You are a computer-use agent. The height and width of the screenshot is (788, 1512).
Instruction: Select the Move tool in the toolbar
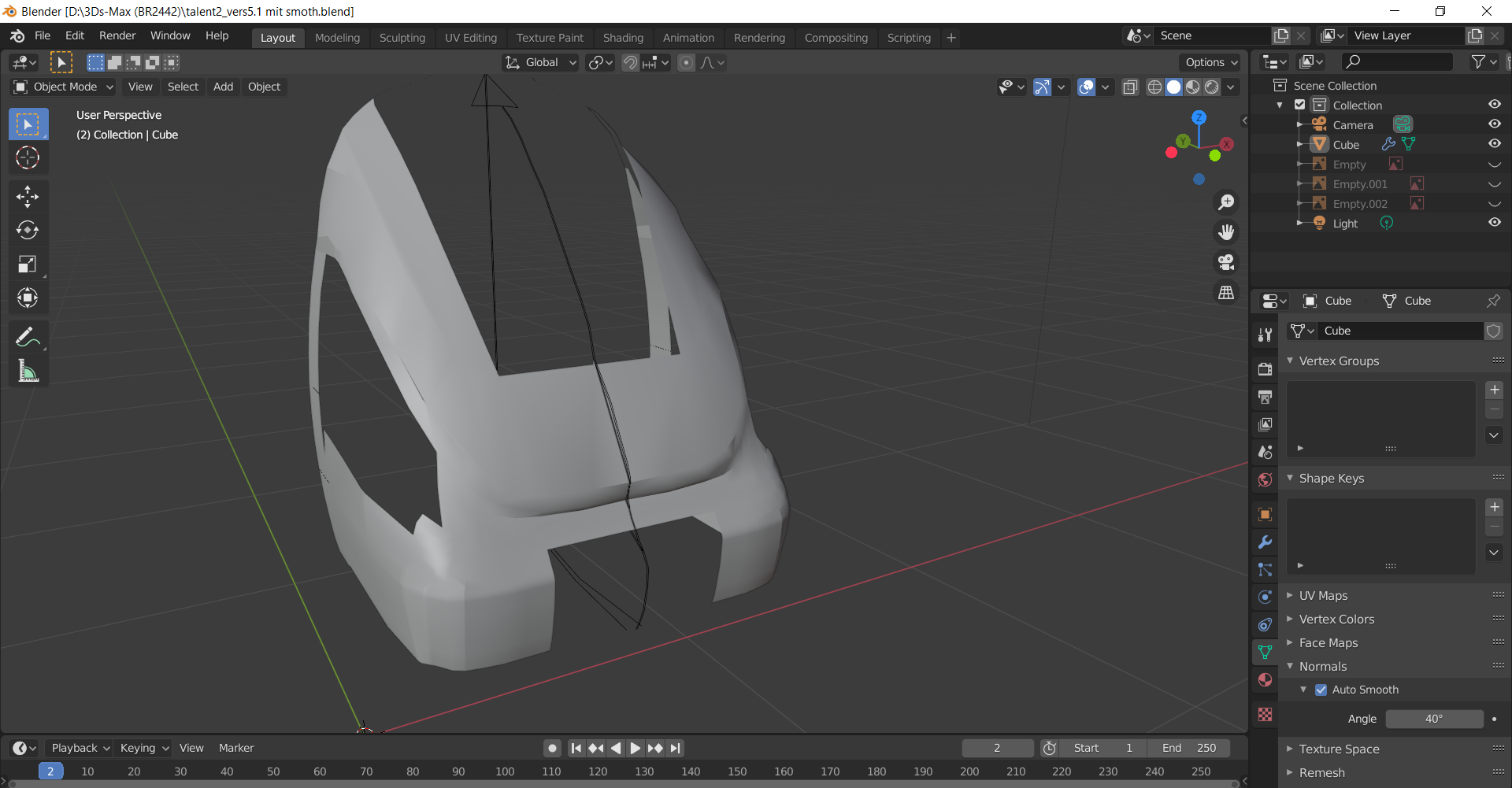click(28, 196)
